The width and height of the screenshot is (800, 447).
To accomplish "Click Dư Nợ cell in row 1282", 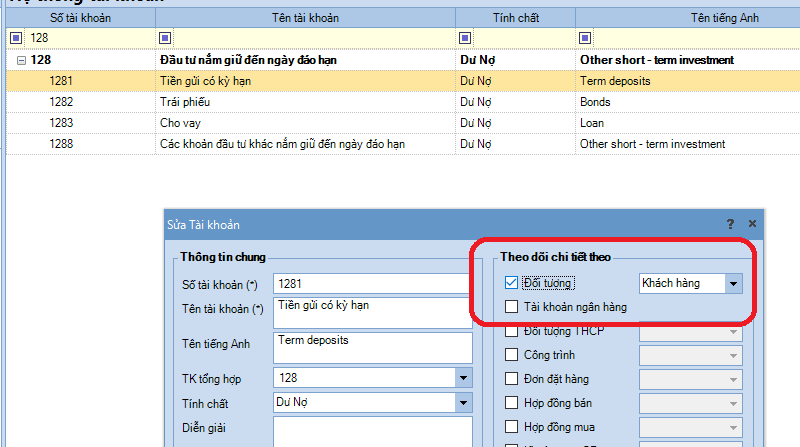I will (515, 102).
